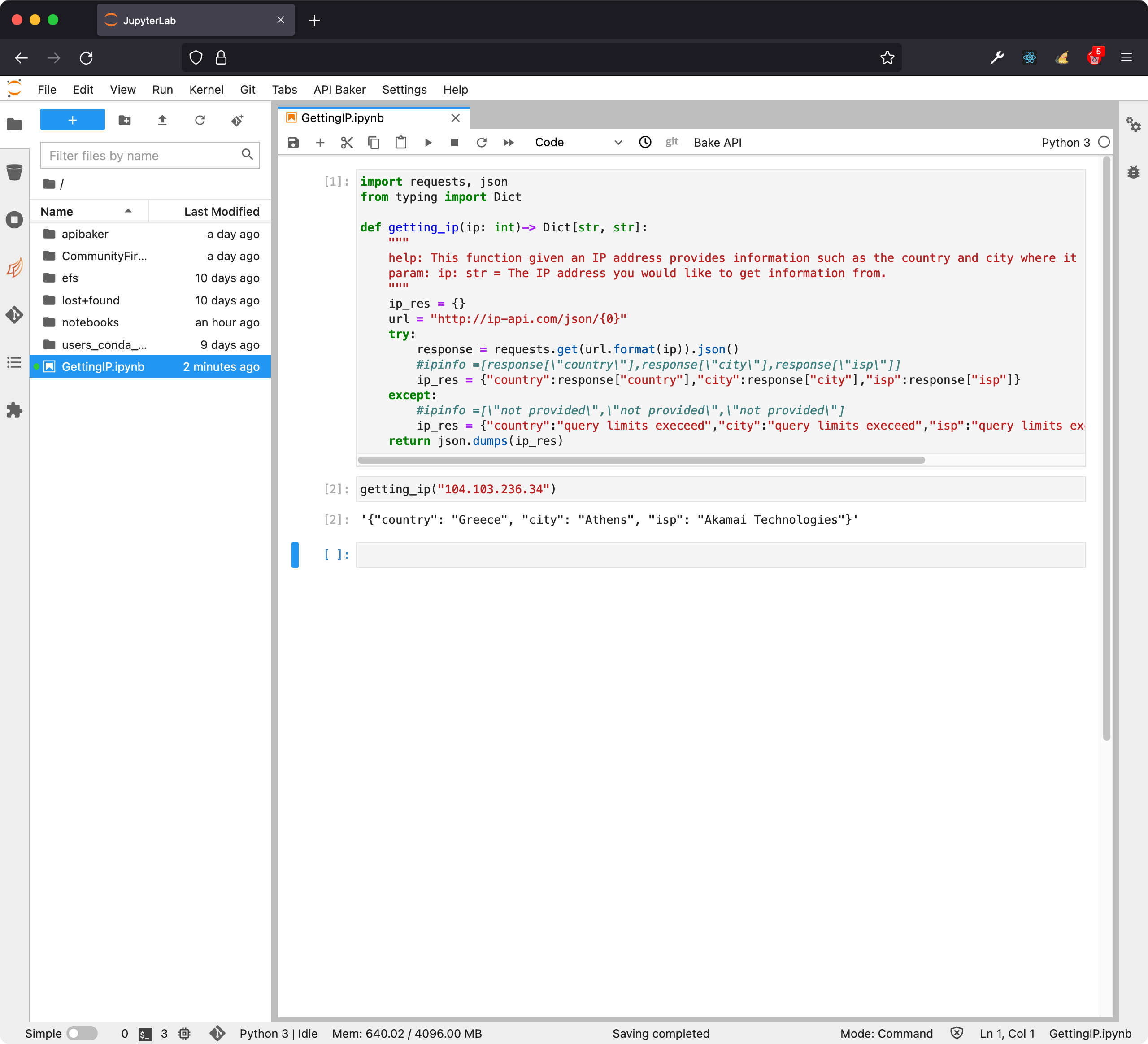Open the Python 3 kernel selector

(1065, 143)
